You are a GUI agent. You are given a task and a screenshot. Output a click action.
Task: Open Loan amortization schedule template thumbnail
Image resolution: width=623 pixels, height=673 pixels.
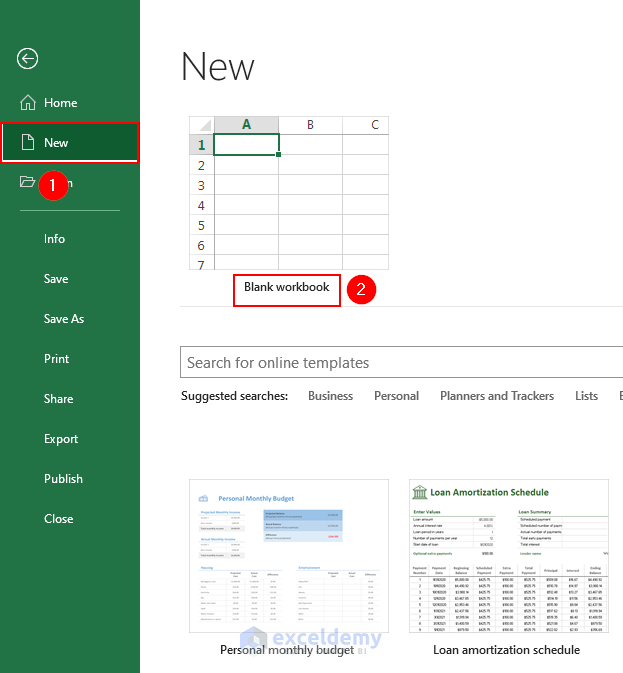(x=509, y=556)
